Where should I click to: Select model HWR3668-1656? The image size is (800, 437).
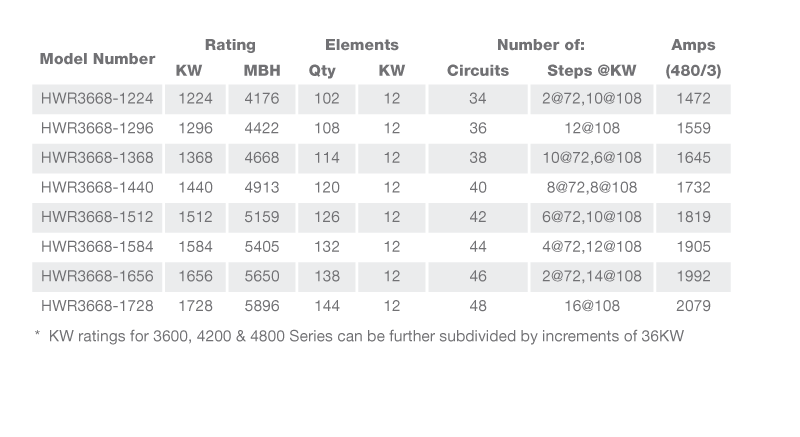(97, 276)
